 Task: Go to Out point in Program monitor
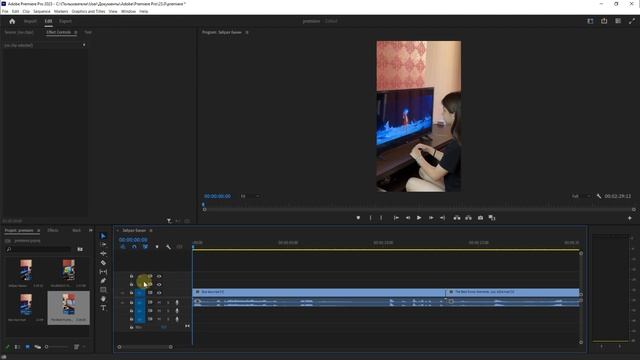442,218
